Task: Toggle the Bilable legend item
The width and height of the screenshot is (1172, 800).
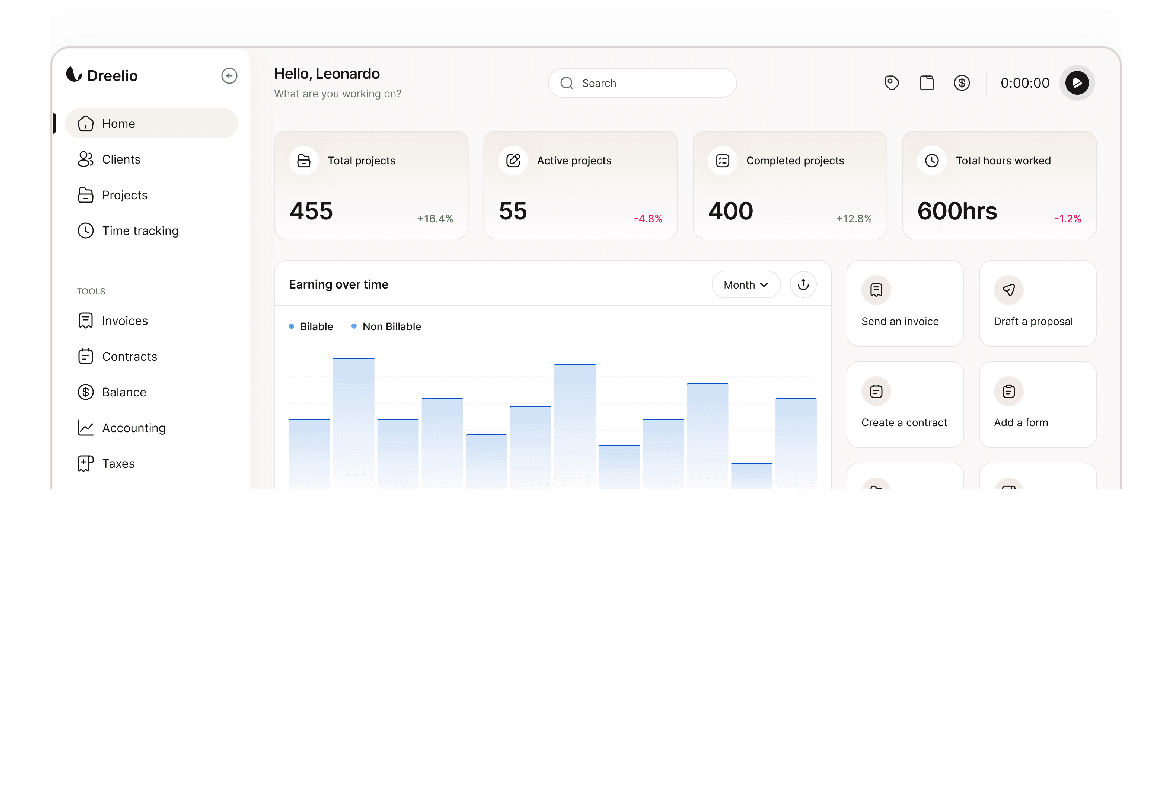Action: tap(311, 327)
